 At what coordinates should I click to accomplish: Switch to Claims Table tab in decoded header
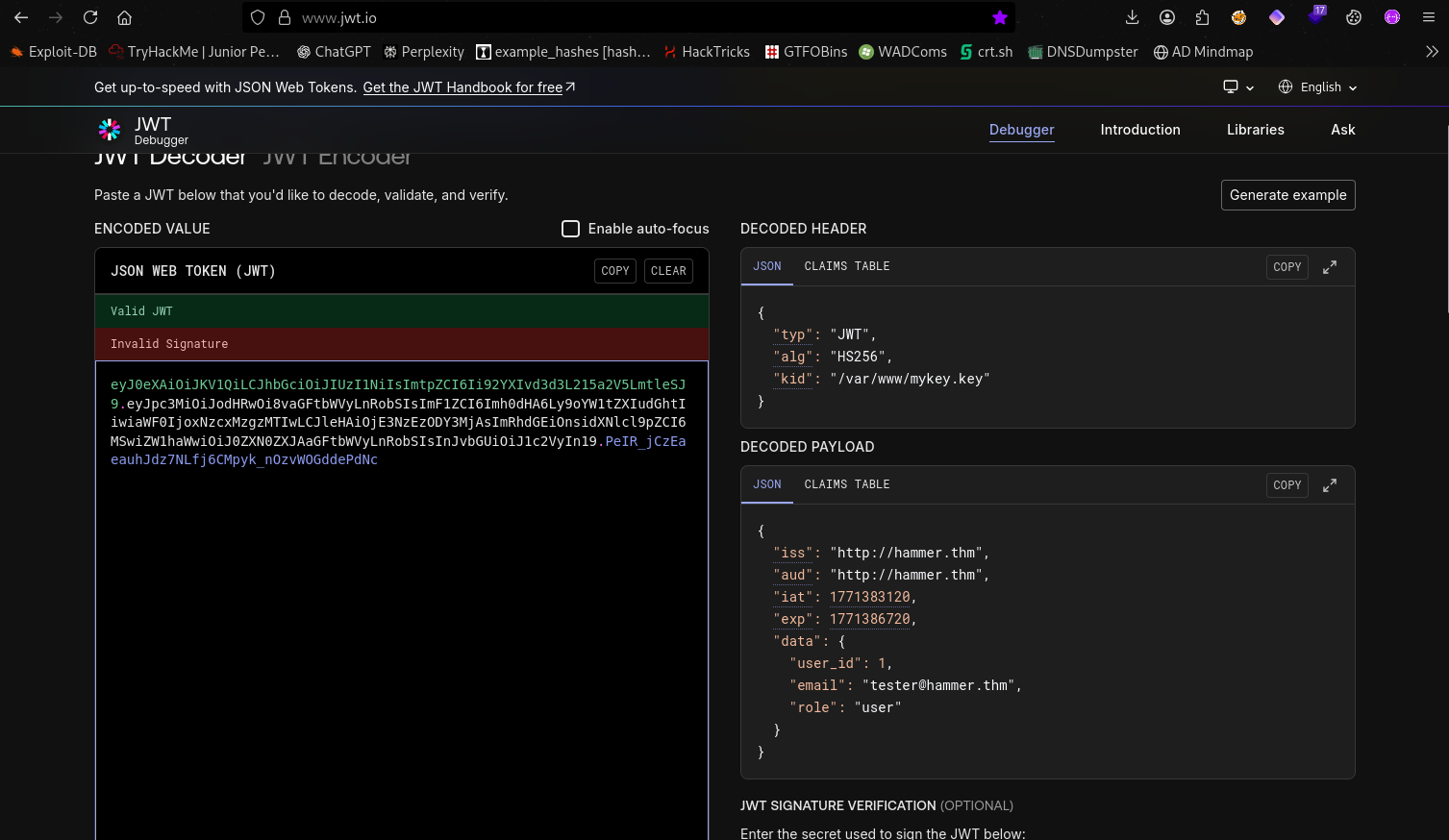pos(846,266)
